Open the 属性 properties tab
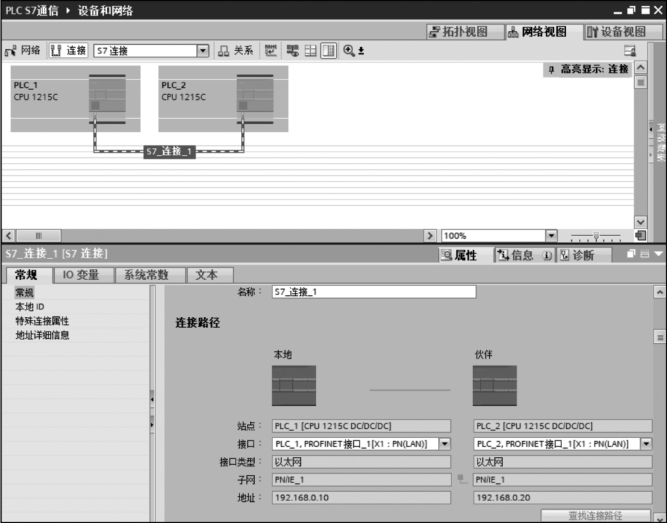The height and width of the screenshot is (523, 667). tap(466, 255)
